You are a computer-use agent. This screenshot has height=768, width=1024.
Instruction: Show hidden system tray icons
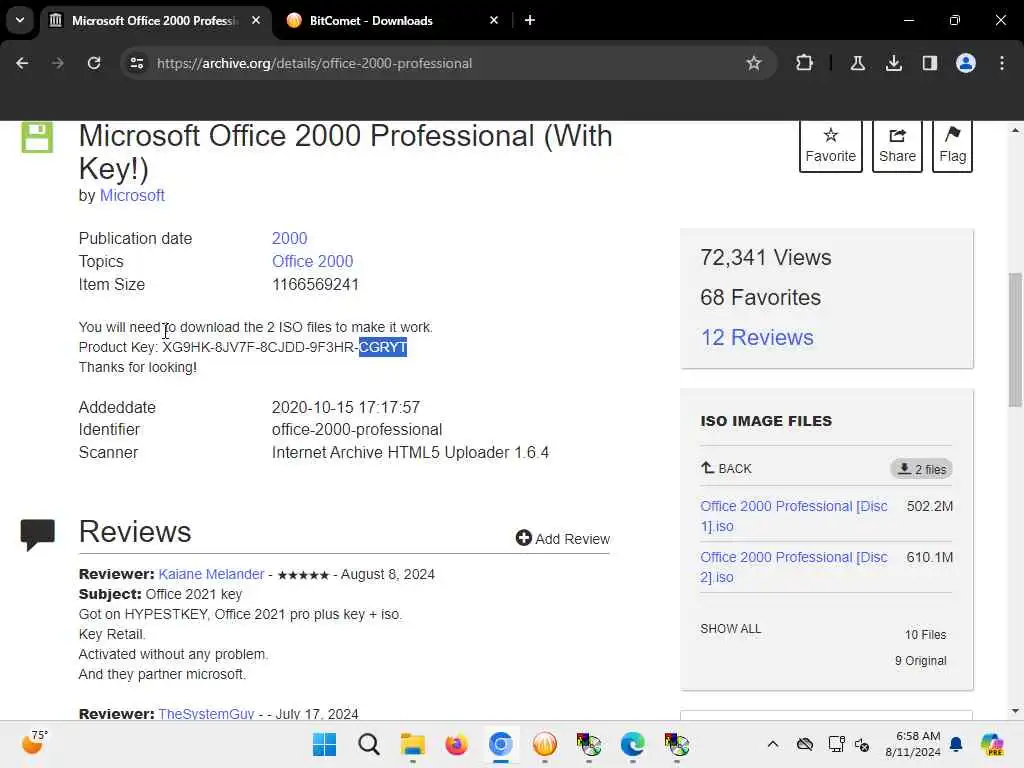[x=773, y=744]
